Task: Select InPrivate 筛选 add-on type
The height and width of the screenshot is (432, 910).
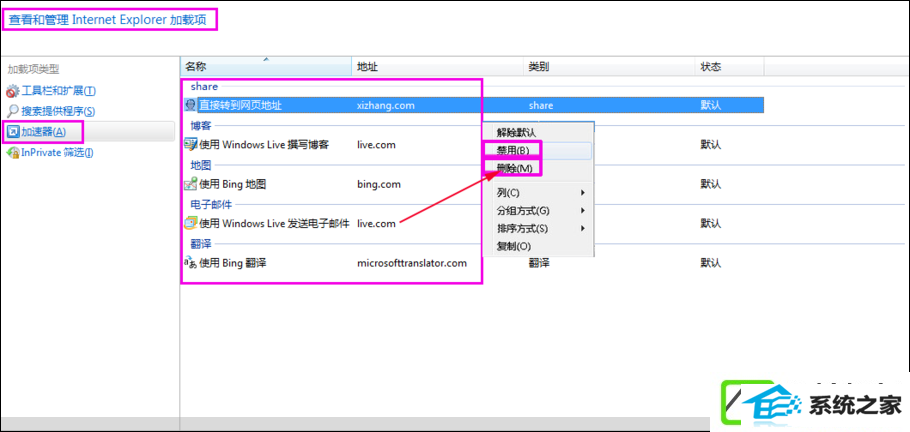Action: (57, 153)
